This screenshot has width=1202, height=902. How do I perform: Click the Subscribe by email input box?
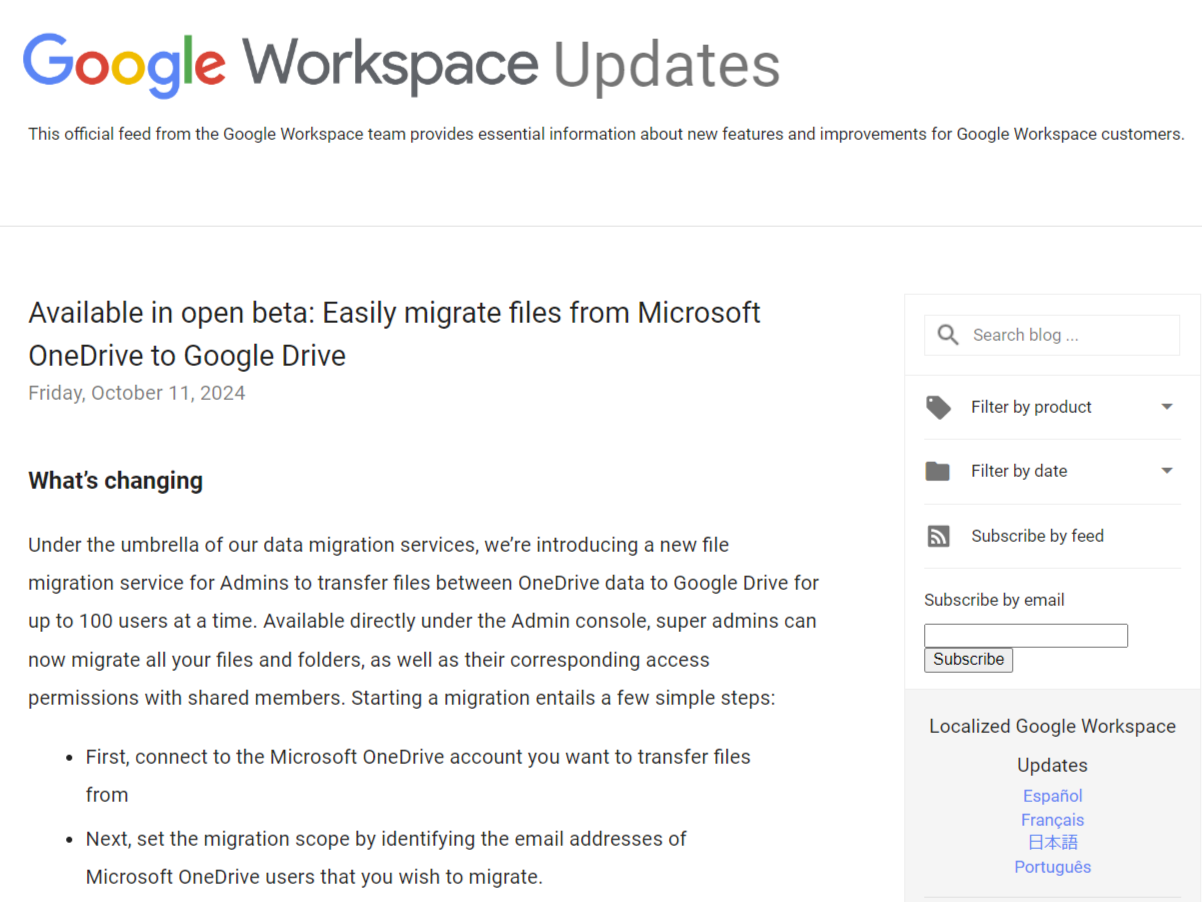[x=1025, y=635]
